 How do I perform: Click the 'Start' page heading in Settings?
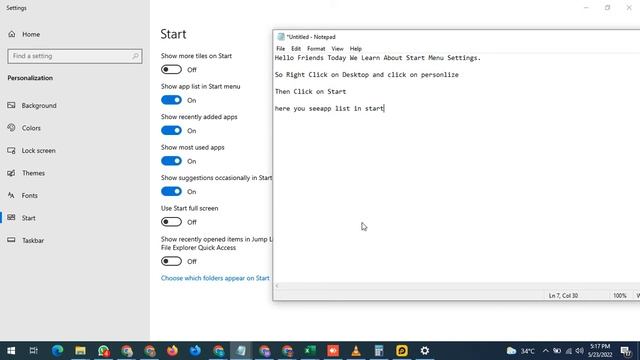[173, 34]
